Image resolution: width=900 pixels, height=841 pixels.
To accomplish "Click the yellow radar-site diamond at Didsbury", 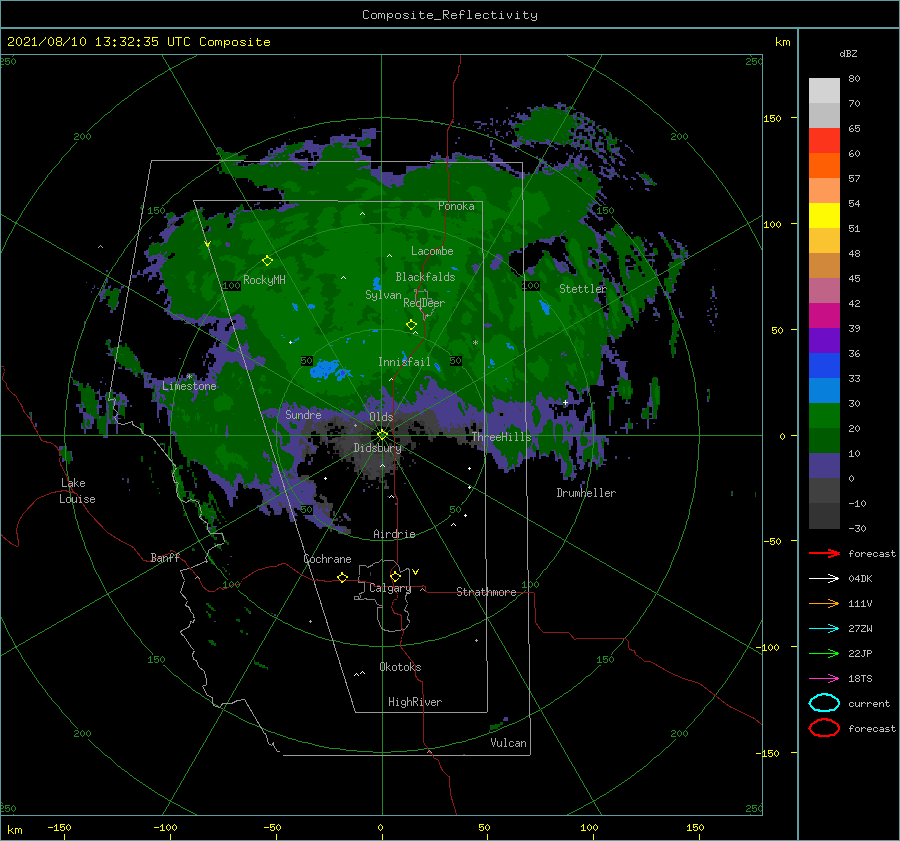I will point(382,435).
